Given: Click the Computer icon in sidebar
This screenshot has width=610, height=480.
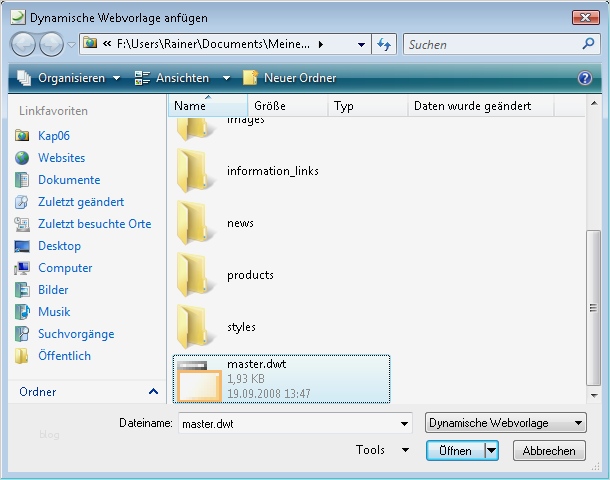Looking at the screenshot, I should [x=22, y=268].
